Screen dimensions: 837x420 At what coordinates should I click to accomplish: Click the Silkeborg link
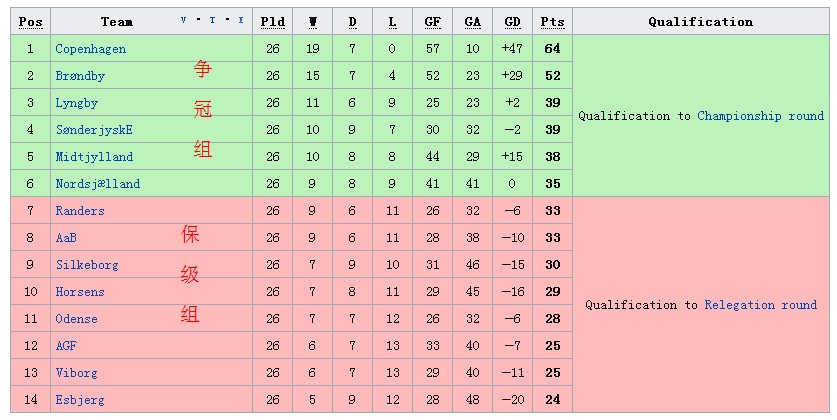coord(87,265)
